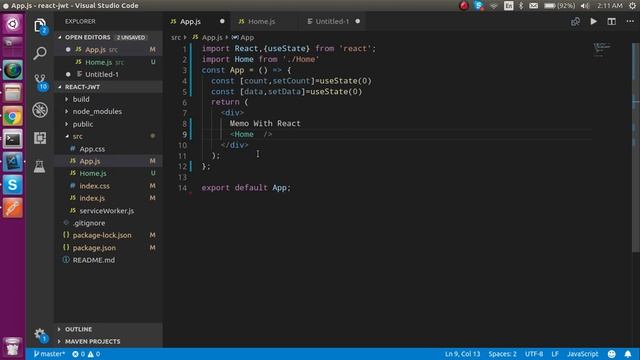
Task: Open Home.js in the src folder tree
Action: 108,173
